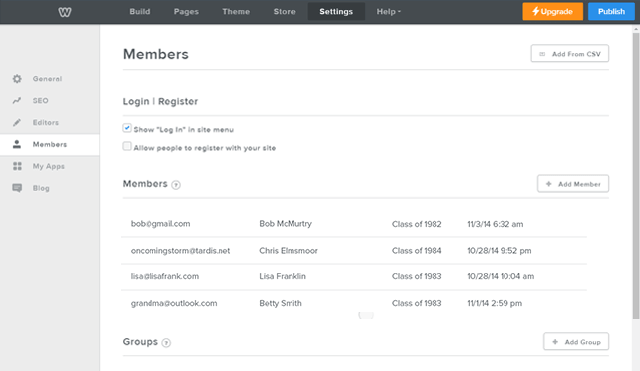The image size is (640, 371).
Task: Click the Upgrade button
Action: pyautogui.click(x=553, y=11)
